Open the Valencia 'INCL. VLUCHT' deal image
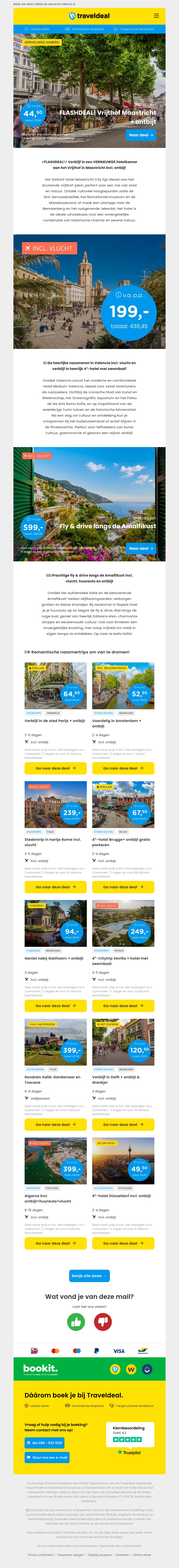Viewport: 179px width, 1568px height. point(89,292)
